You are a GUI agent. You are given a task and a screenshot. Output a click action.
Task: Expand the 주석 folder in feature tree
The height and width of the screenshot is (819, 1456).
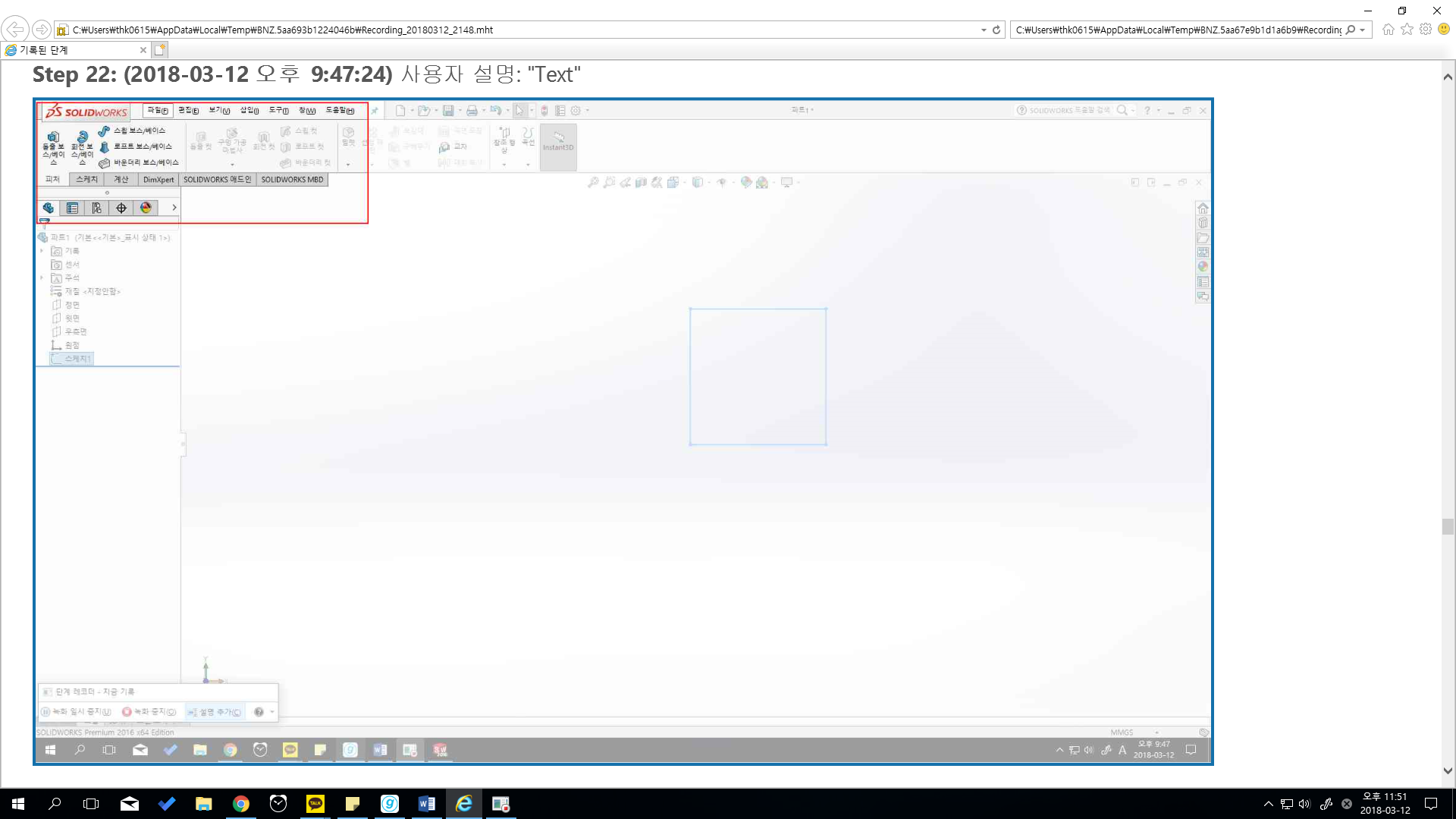[x=42, y=278]
